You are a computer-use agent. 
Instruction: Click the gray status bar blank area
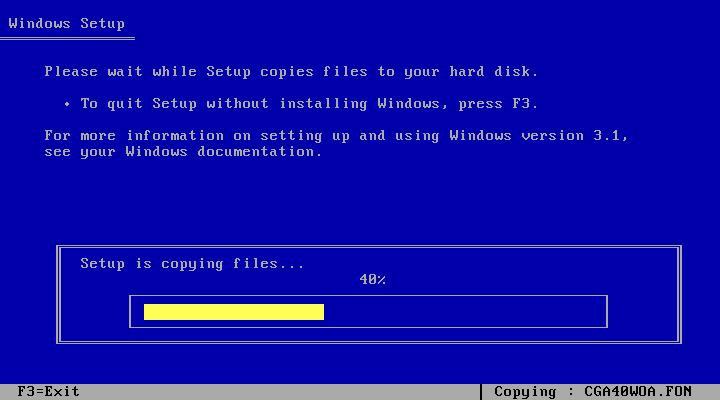point(279,392)
